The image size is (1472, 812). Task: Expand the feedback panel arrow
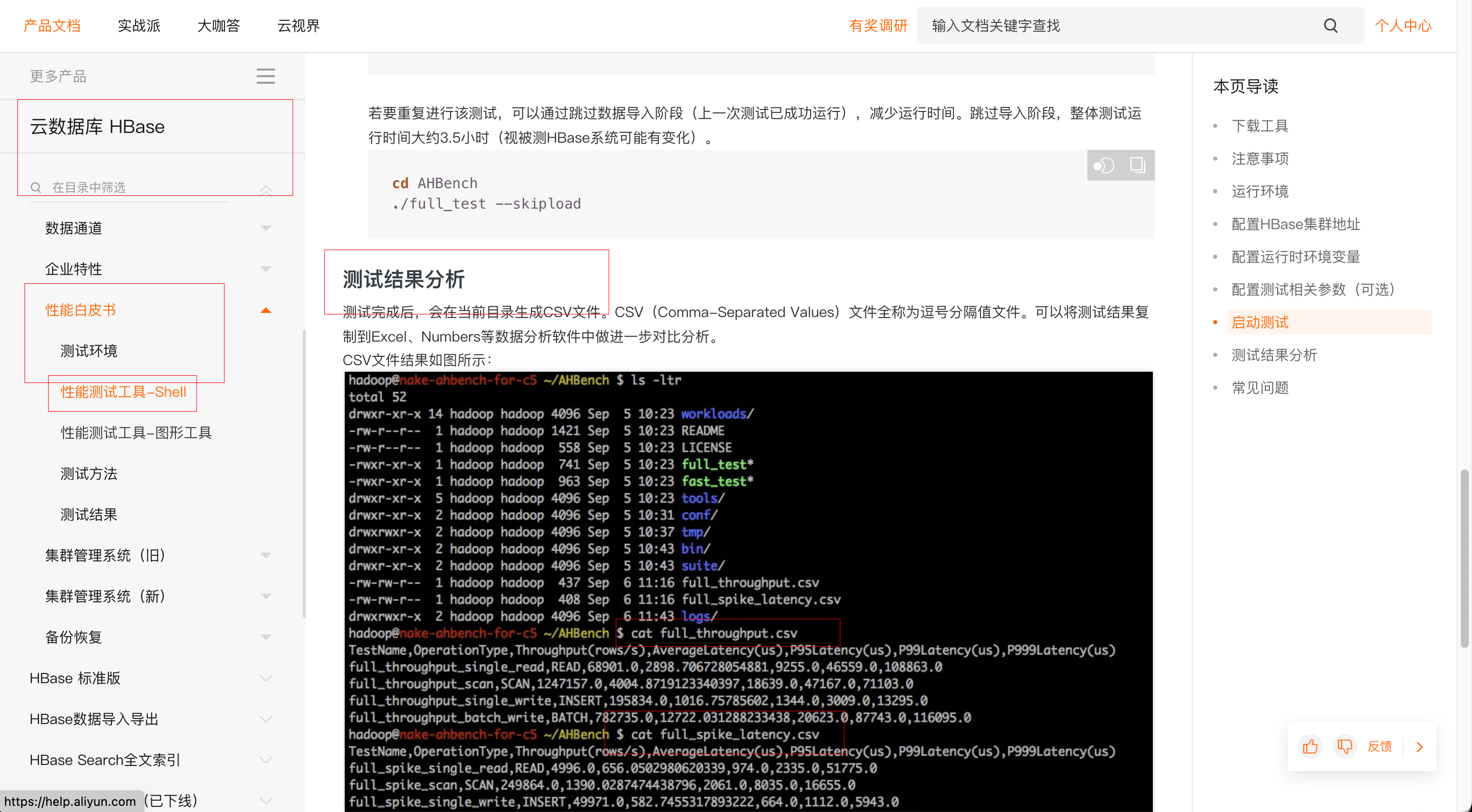(1420, 747)
